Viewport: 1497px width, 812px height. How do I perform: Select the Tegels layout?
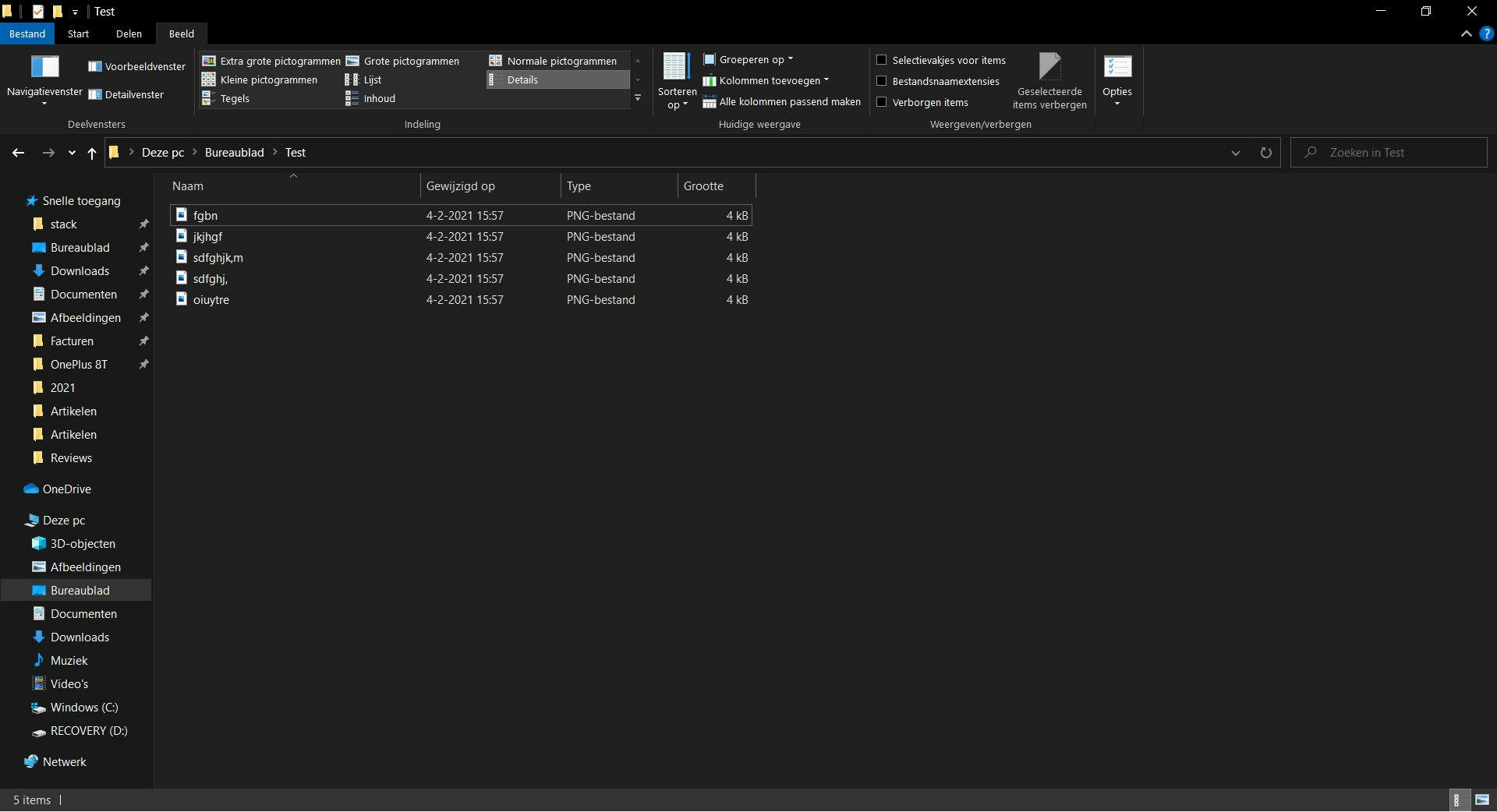[x=226, y=98]
